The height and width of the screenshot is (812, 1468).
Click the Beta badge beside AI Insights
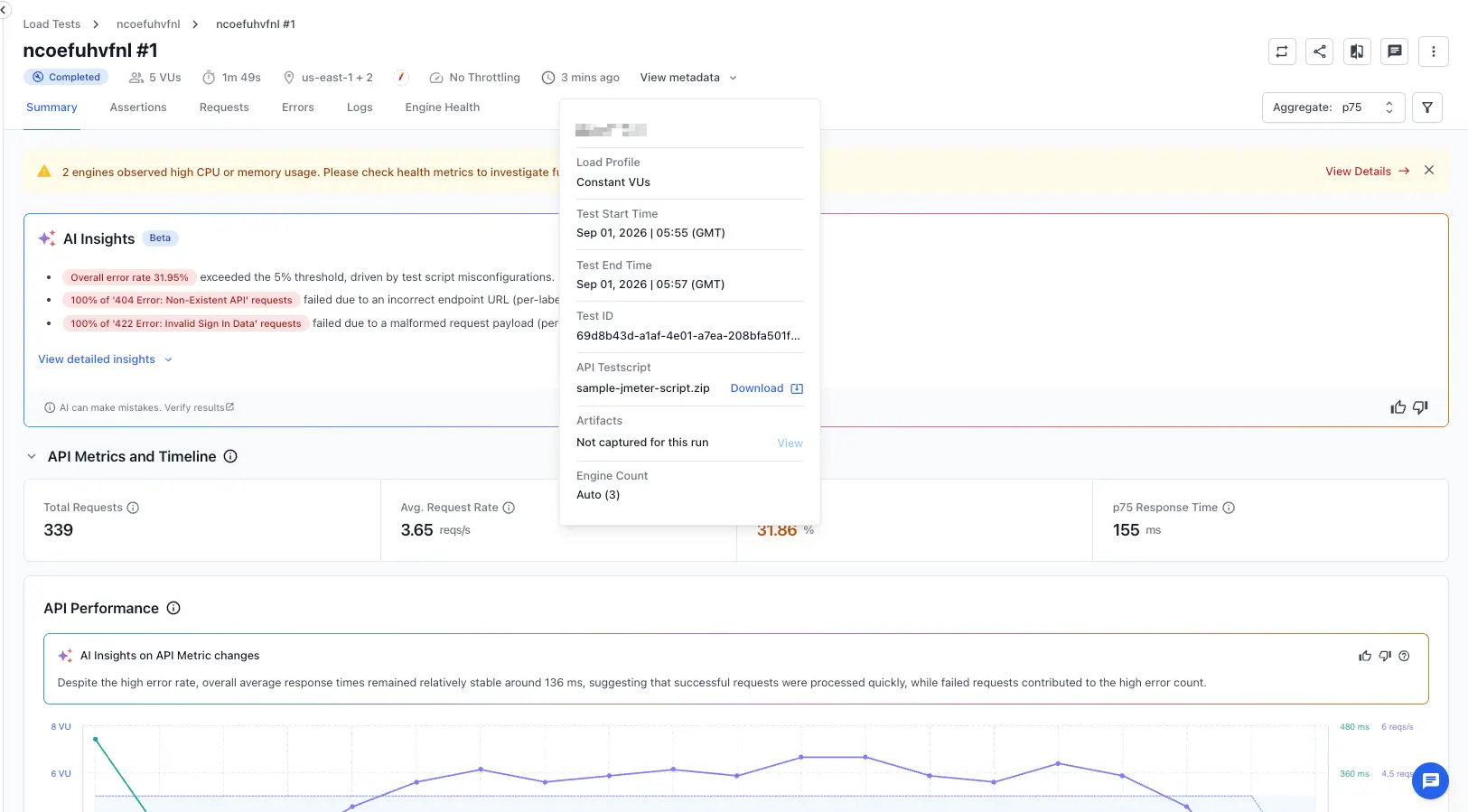click(x=160, y=238)
